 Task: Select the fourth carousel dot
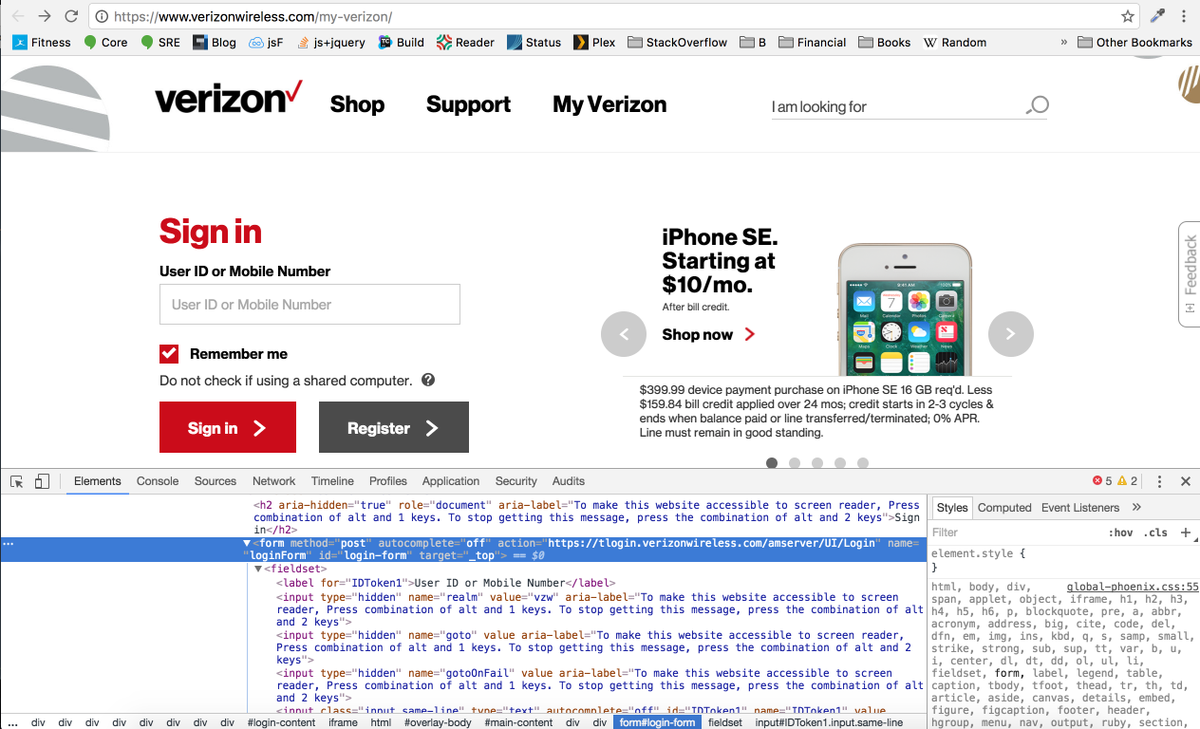840,463
